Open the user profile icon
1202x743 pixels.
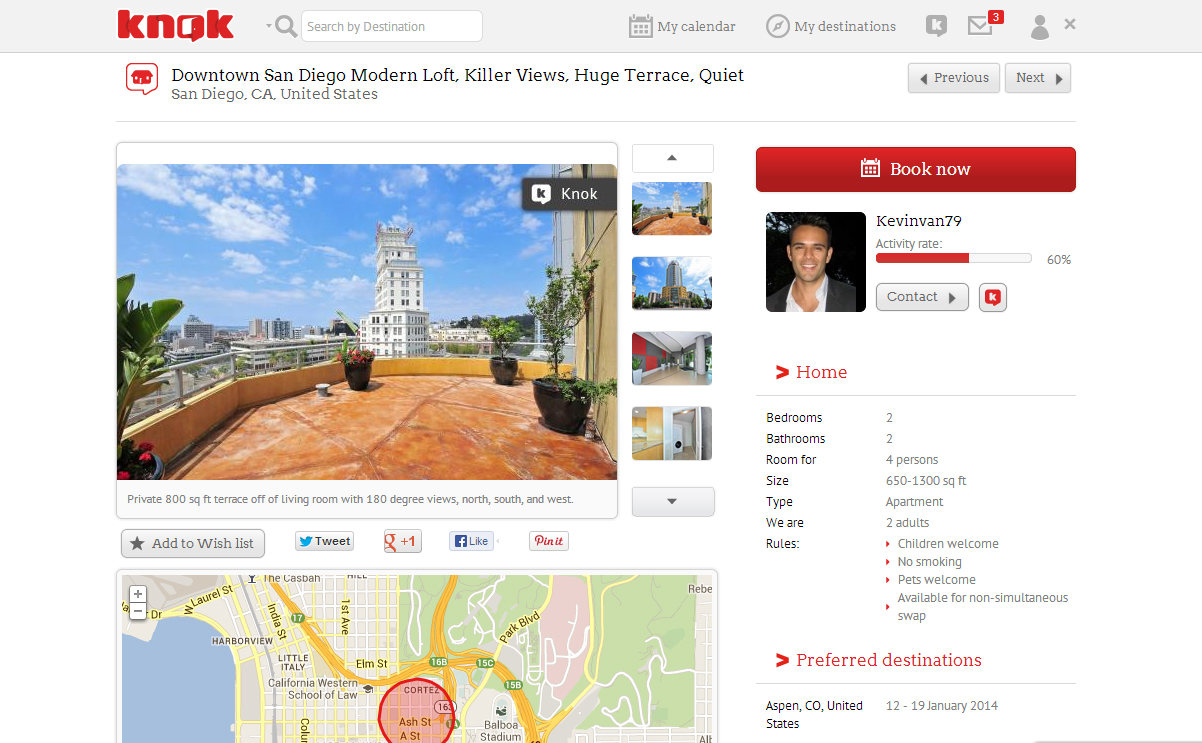point(1040,27)
